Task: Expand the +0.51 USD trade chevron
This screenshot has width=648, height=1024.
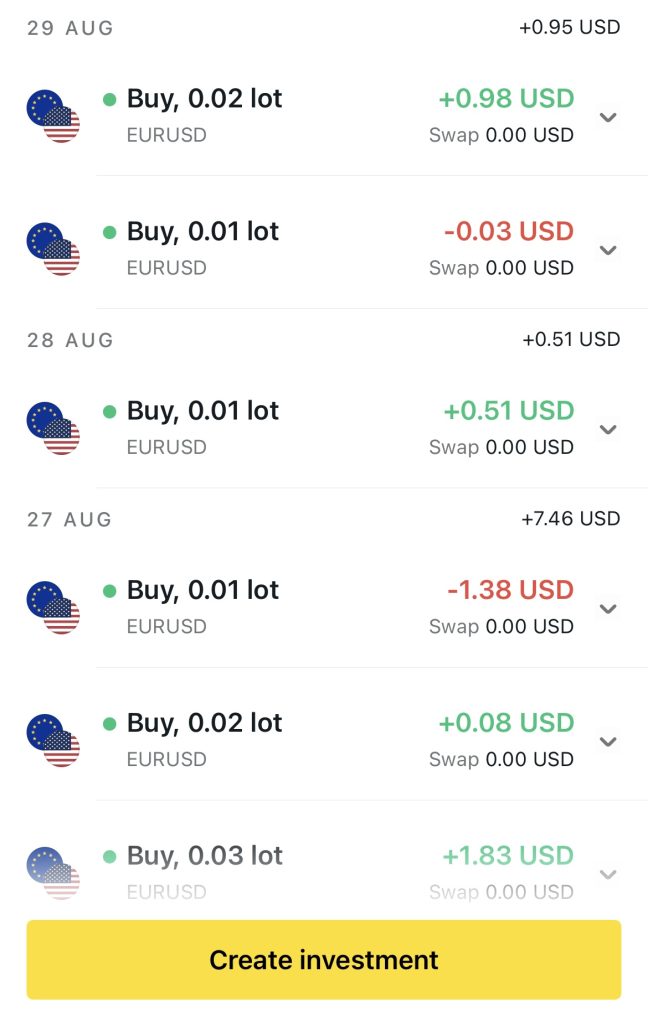Action: [x=608, y=429]
